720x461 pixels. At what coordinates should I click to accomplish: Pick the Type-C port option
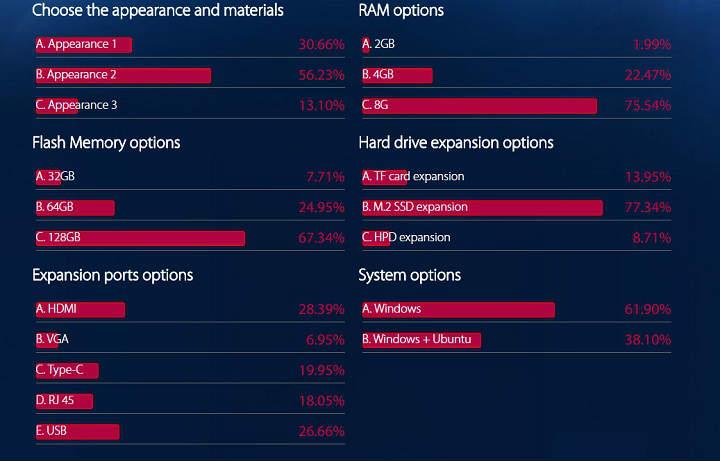pos(66,370)
